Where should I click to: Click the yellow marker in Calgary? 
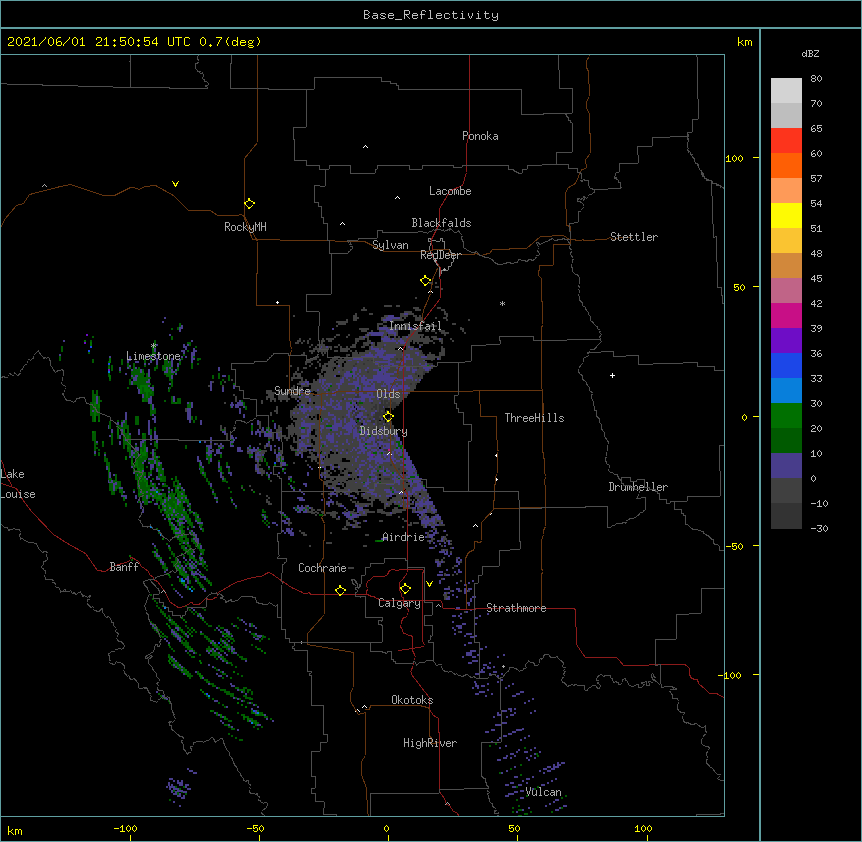[x=405, y=589]
